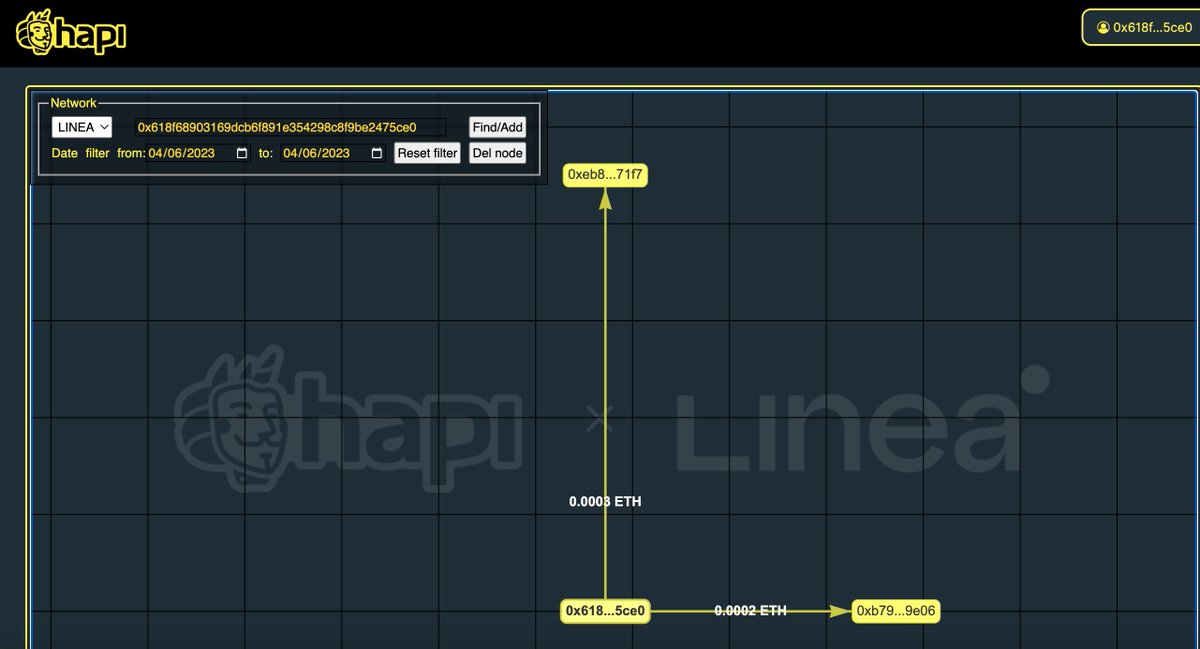
Task: Click the date filter 'to' date field
Action: pos(333,153)
